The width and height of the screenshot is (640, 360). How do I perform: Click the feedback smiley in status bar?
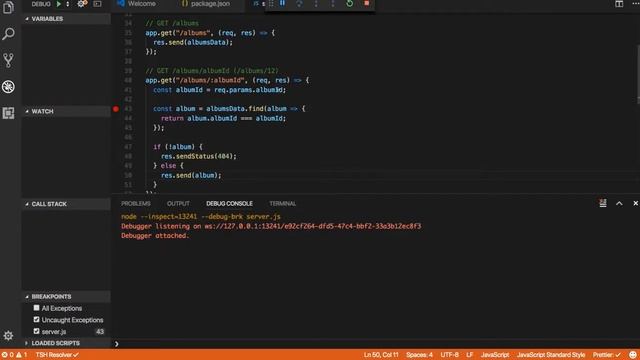[633, 355]
